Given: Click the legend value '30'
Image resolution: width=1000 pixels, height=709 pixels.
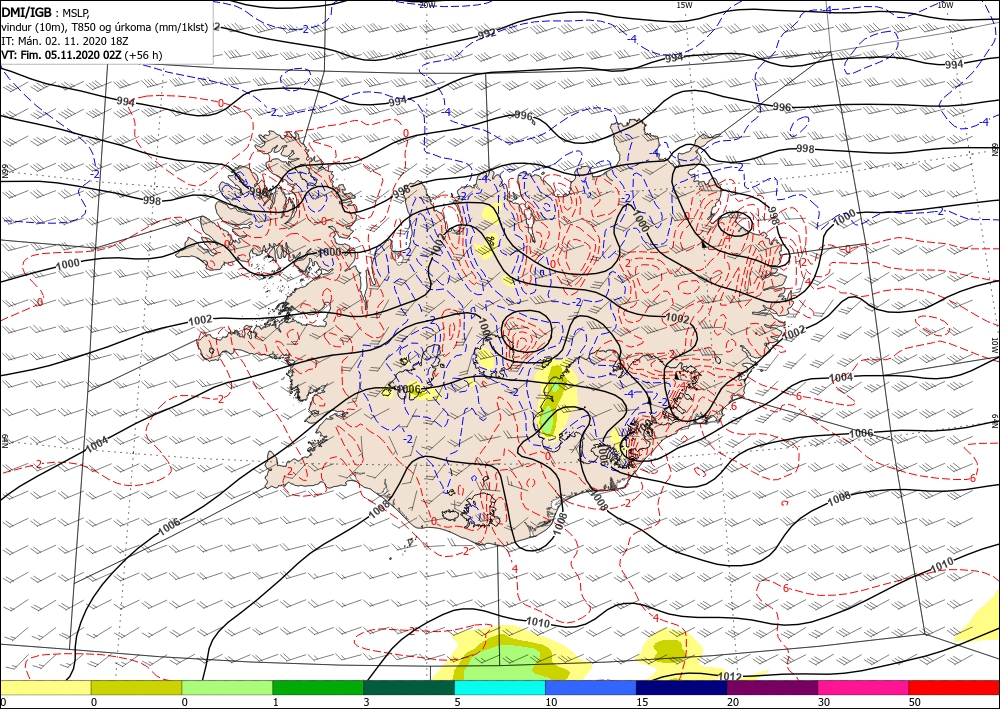Looking at the screenshot, I should (x=824, y=702).
